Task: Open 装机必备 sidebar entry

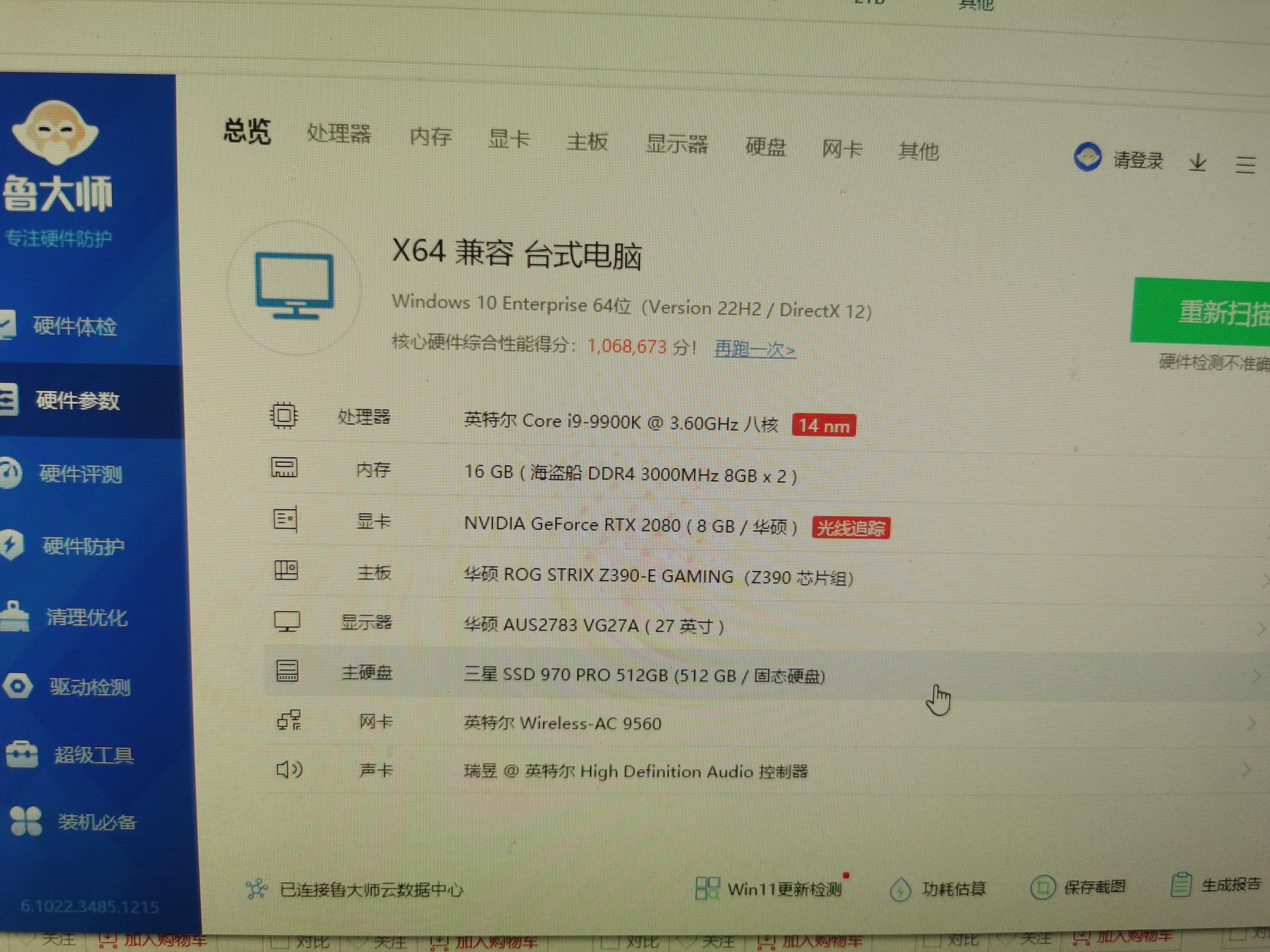Action: pos(97,822)
